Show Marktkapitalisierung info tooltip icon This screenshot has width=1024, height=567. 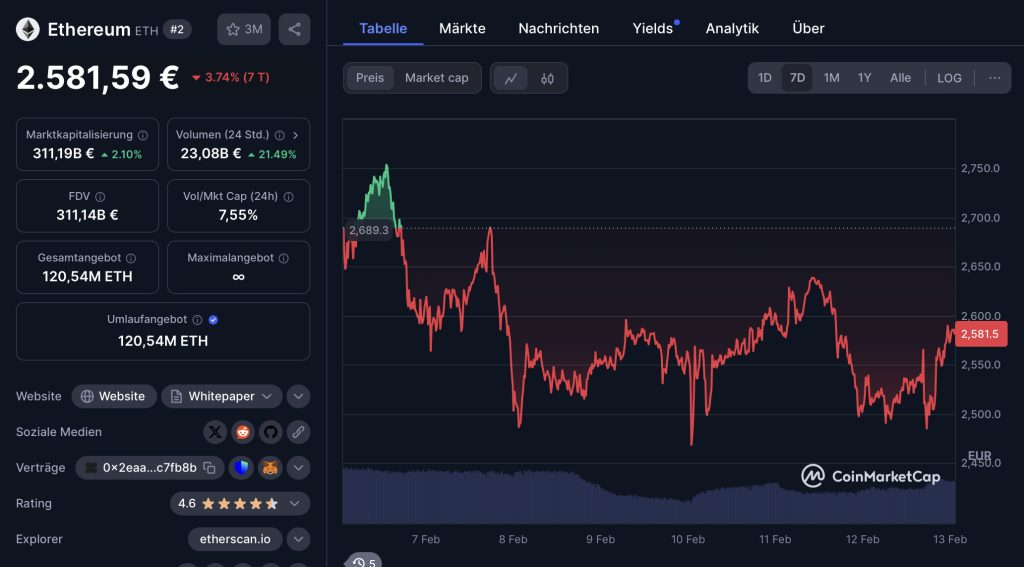click(x=142, y=135)
